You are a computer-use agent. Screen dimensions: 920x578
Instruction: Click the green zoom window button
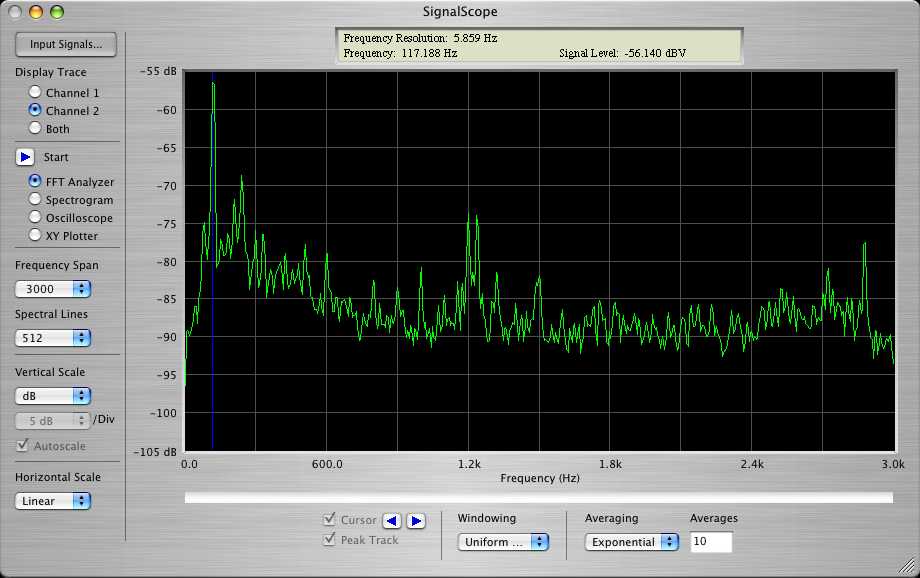point(57,12)
